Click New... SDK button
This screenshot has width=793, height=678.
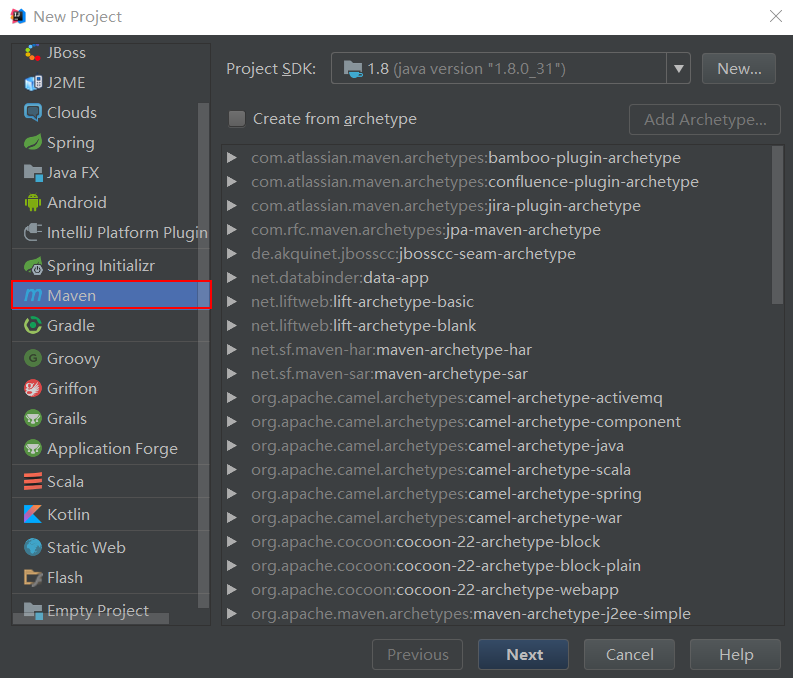[x=738, y=68]
